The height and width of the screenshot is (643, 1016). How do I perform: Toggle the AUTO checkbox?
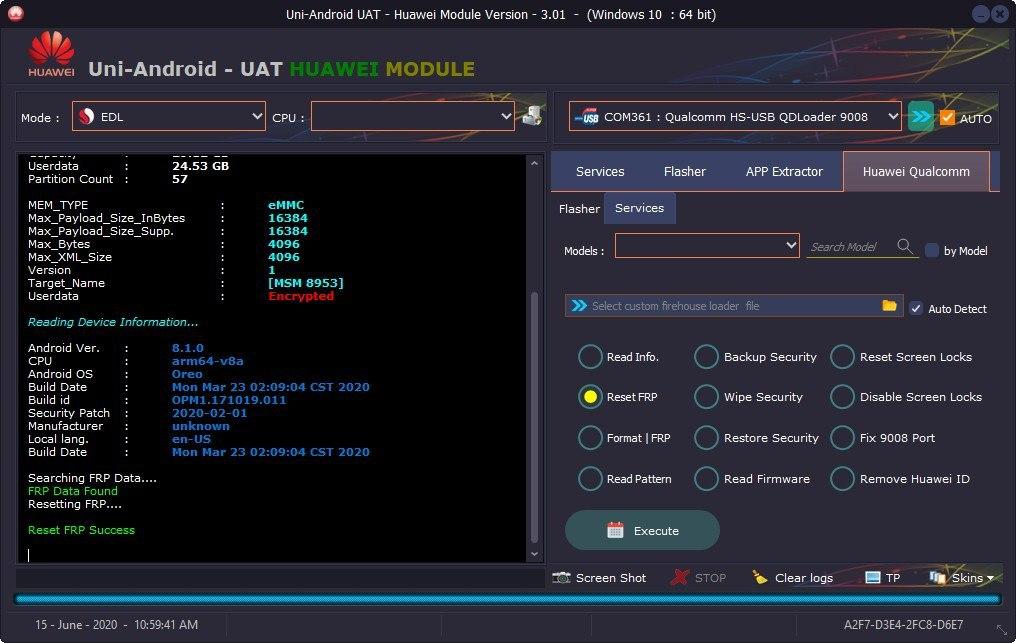coord(947,117)
